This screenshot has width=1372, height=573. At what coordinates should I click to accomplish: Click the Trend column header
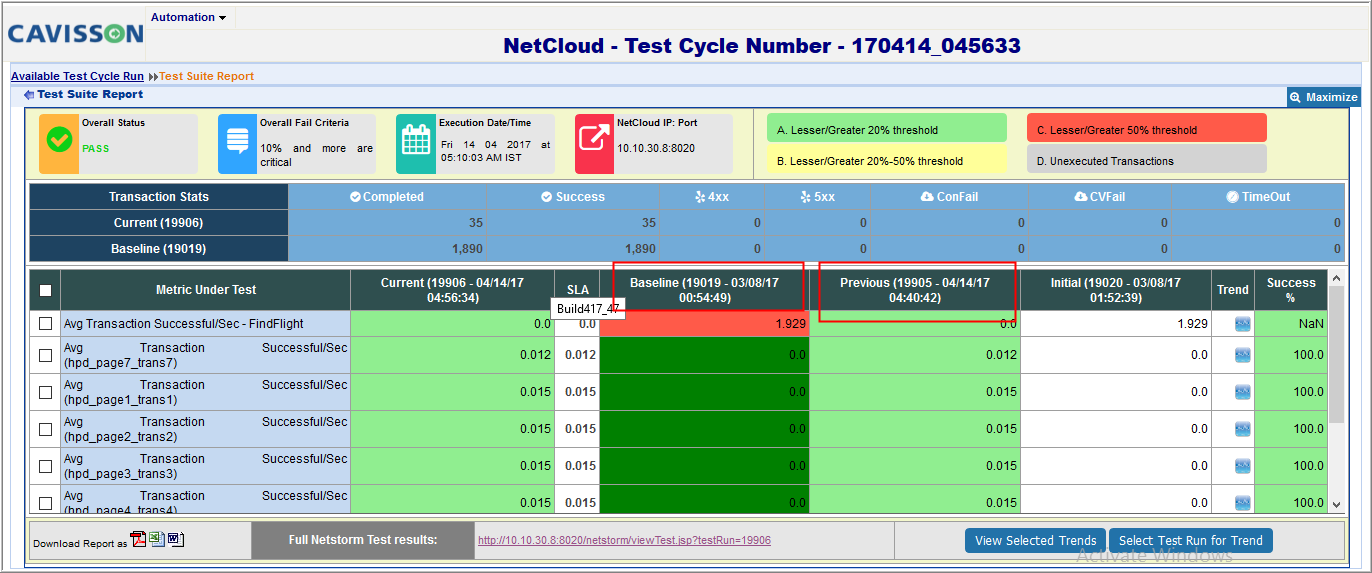click(1233, 290)
